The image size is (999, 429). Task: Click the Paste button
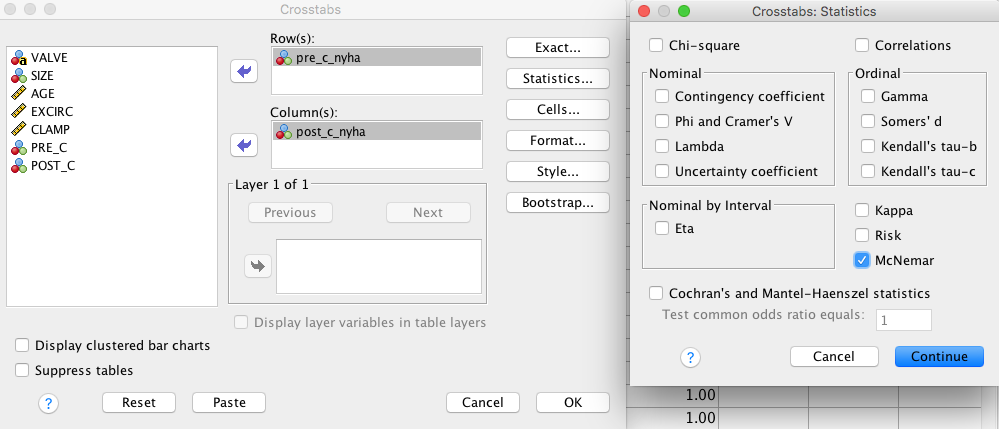pyautogui.click(x=229, y=402)
